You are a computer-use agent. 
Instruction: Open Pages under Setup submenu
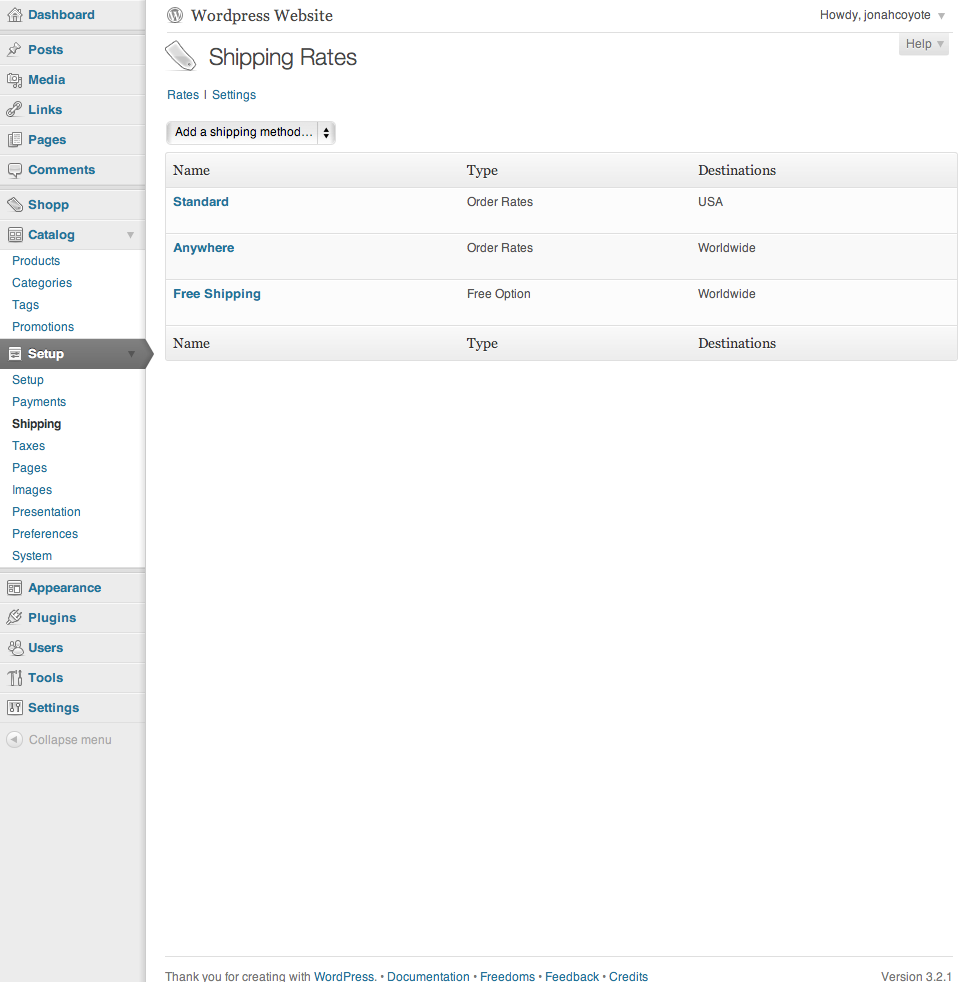[29, 468]
